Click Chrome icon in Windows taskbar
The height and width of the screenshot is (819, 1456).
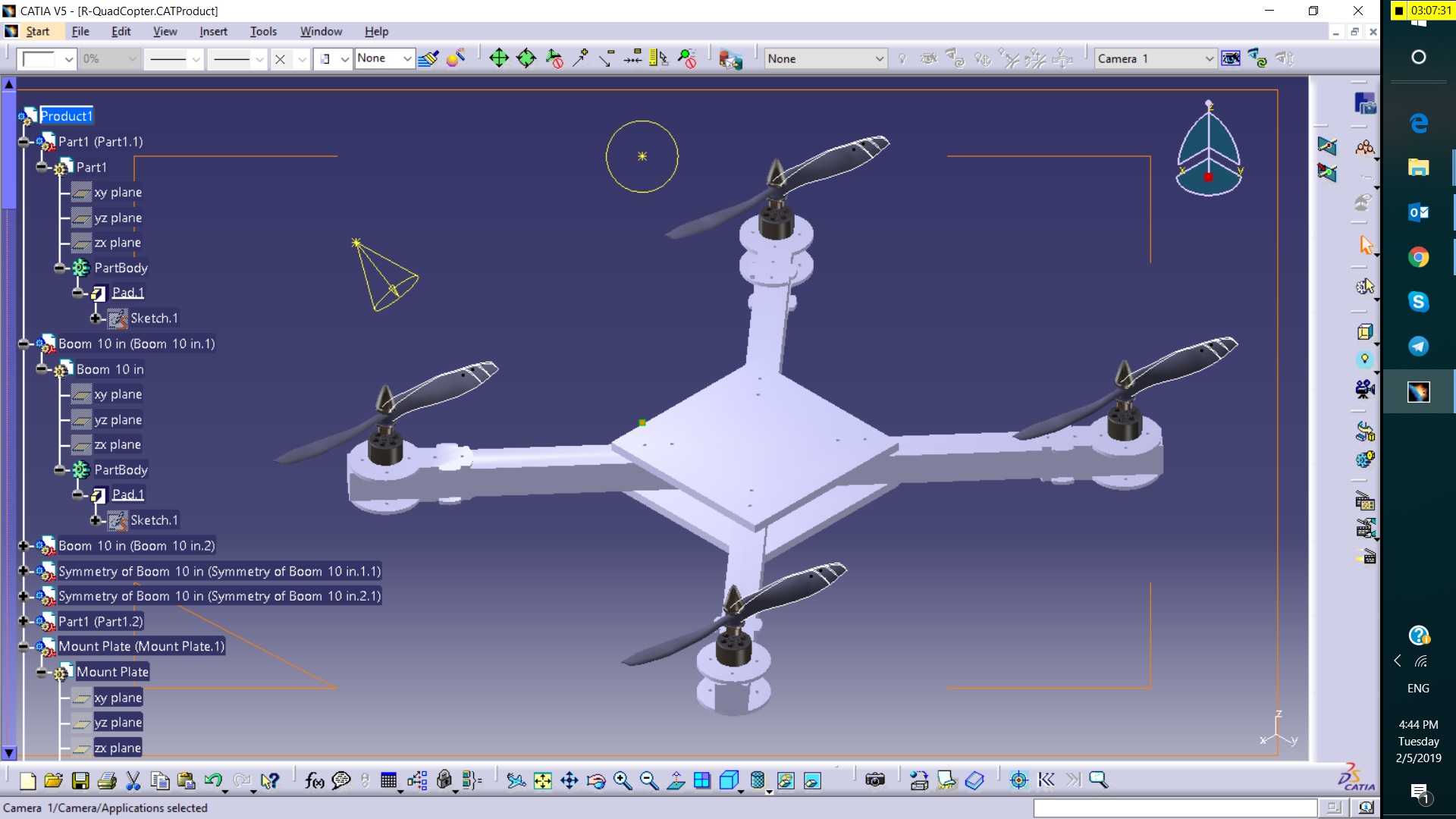pyautogui.click(x=1418, y=257)
